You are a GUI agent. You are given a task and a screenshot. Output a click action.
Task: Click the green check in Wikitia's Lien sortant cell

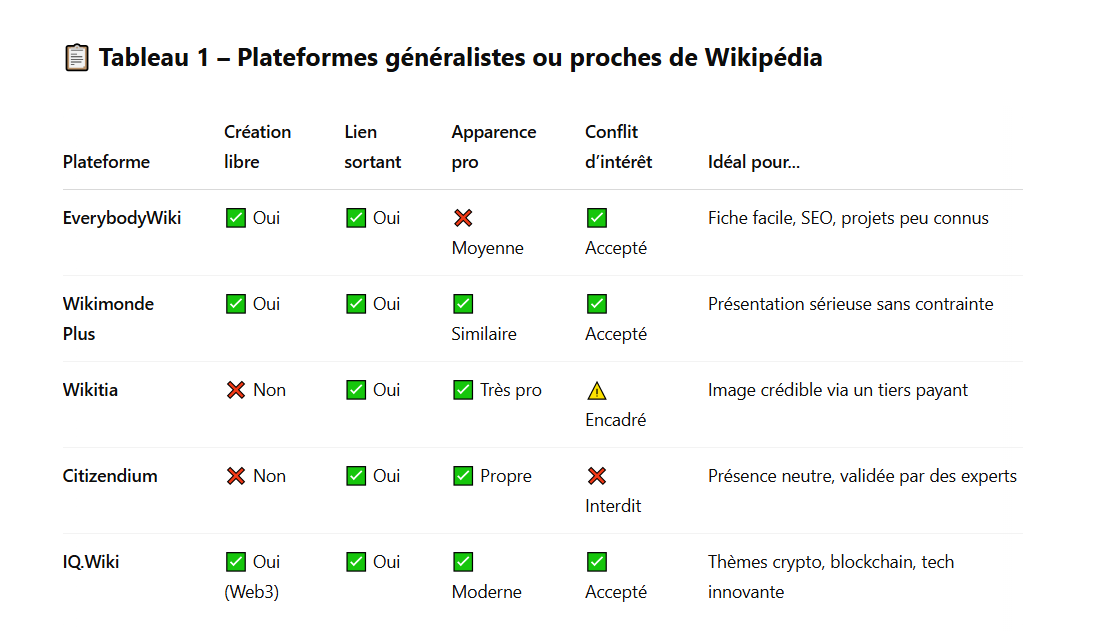tap(356, 390)
